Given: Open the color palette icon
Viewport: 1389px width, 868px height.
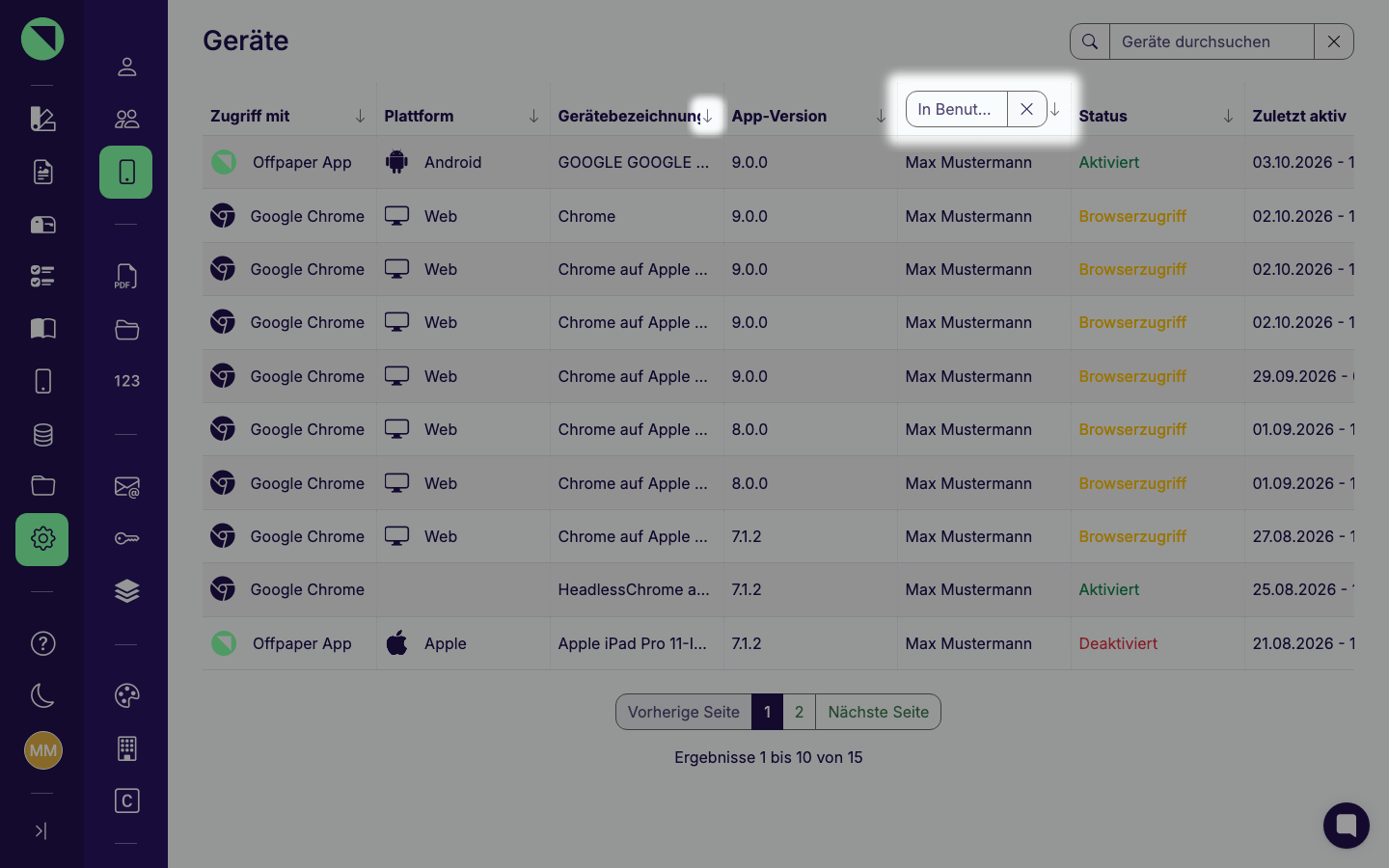Looking at the screenshot, I should (126, 695).
